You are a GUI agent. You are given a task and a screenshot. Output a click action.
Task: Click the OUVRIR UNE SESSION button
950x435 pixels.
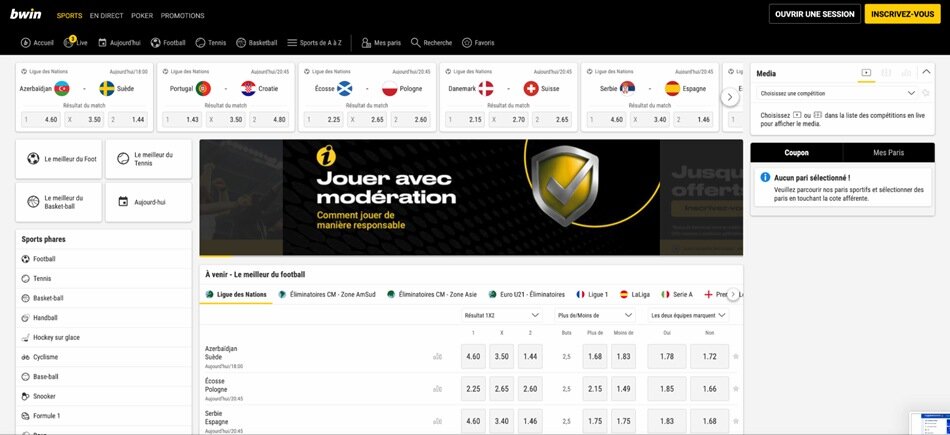(814, 14)
